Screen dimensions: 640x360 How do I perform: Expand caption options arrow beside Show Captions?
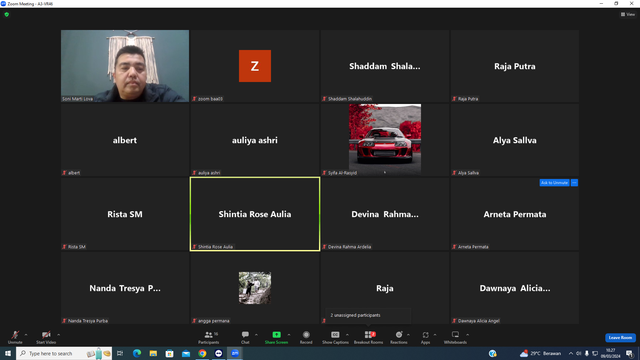click(347, 335)
